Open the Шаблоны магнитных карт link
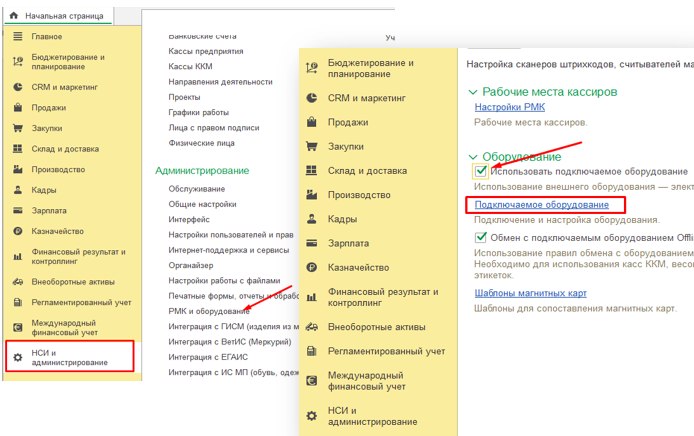The height and width of the screenshot is (436, 694). [531, 293]
